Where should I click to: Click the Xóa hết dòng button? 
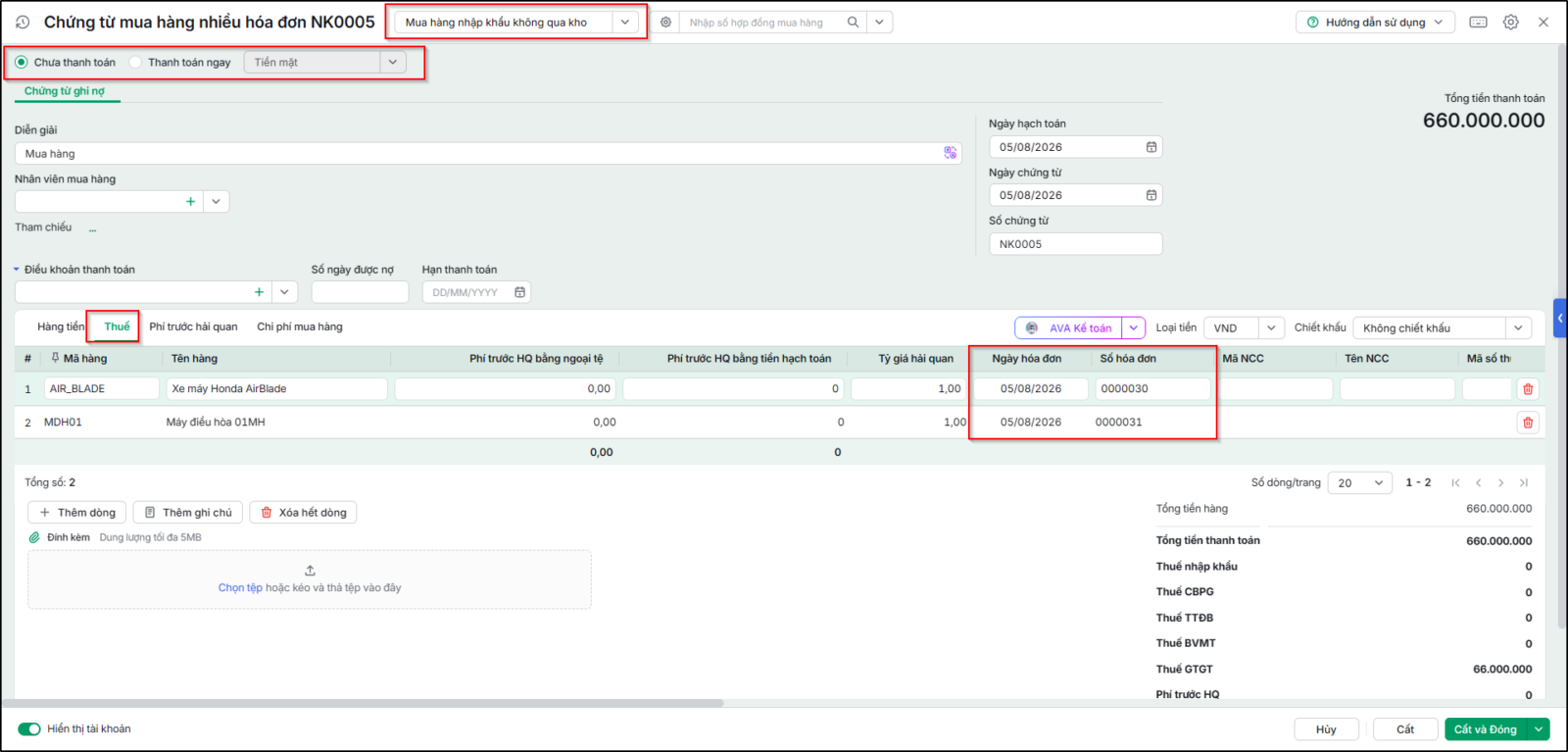pyautogui.click(x=304, y=513)
